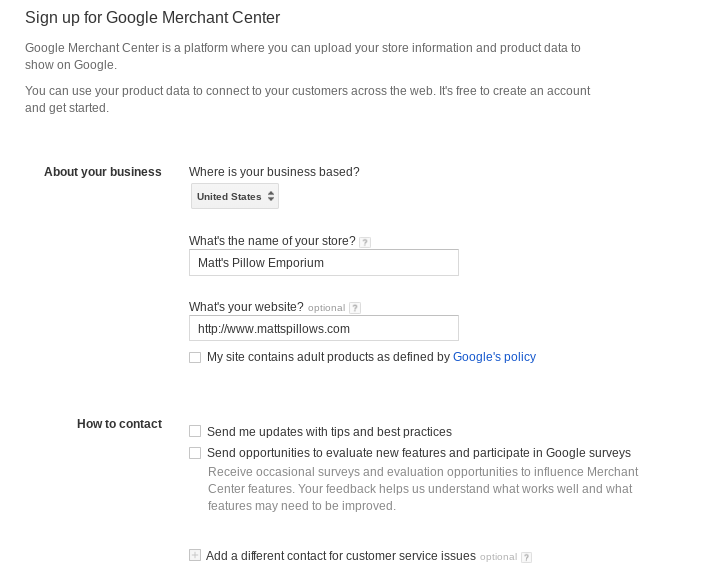Click the 'What's the name of your store?' label

[272, 241]
